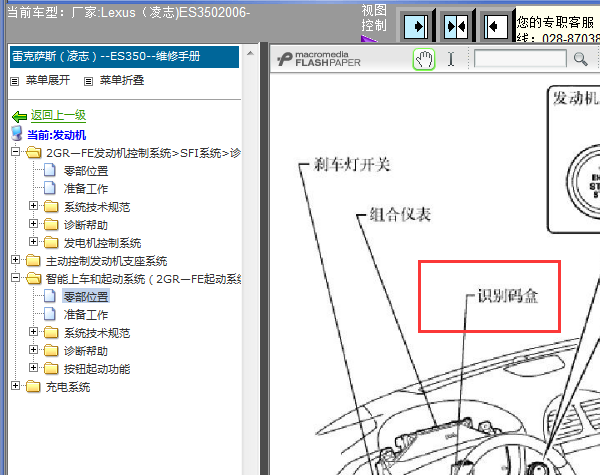This screenshot has height=475, width=600.
Task: Expand the 发电机控制系统 folder
Action: coord(33,242)
